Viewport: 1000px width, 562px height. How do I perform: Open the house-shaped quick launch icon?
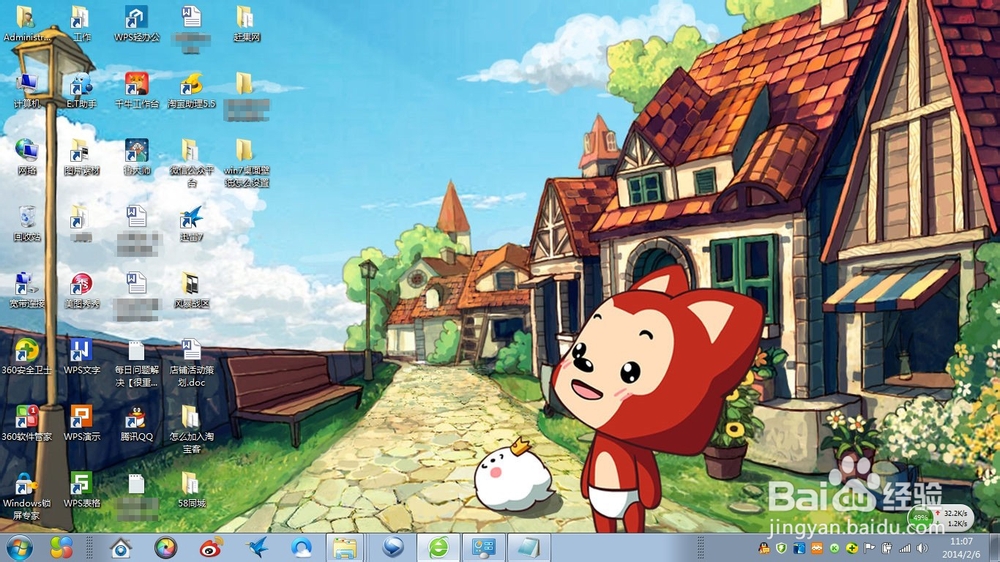tap(121, 548)
